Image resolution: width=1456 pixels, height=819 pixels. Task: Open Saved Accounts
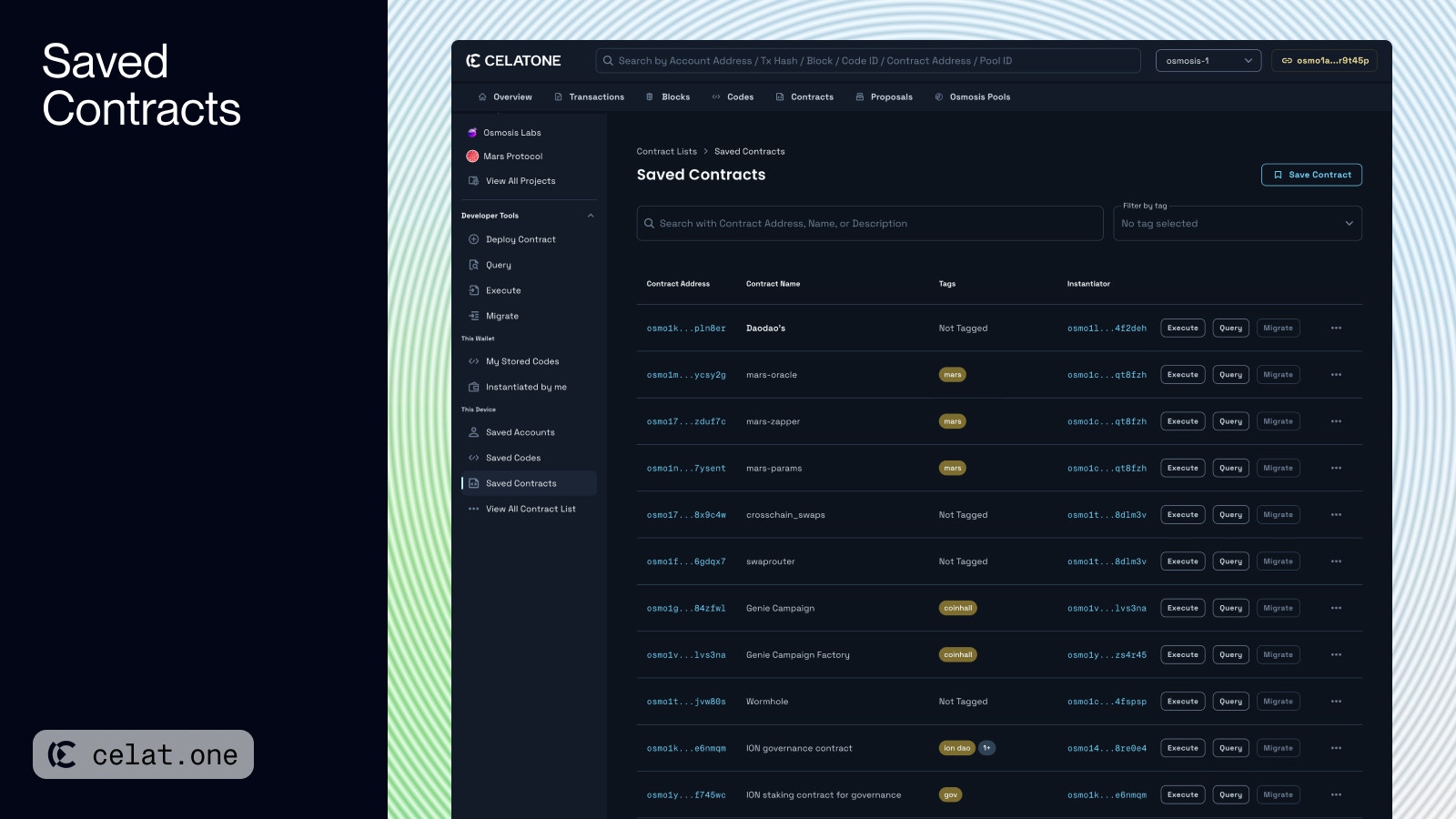[511, 432]
